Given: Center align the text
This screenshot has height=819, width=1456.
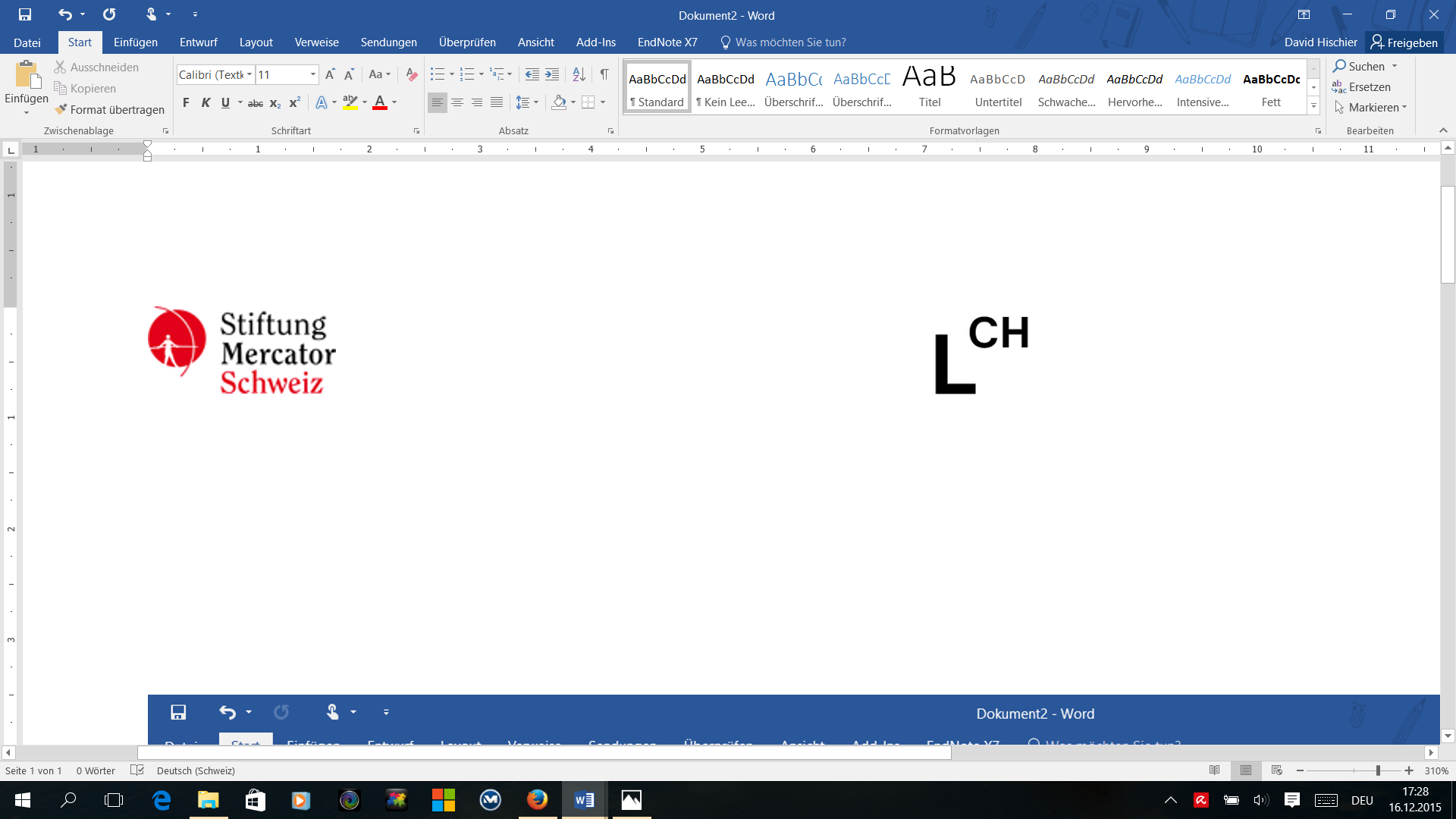Looking at the screenshot, I should [x=457, y=102].
